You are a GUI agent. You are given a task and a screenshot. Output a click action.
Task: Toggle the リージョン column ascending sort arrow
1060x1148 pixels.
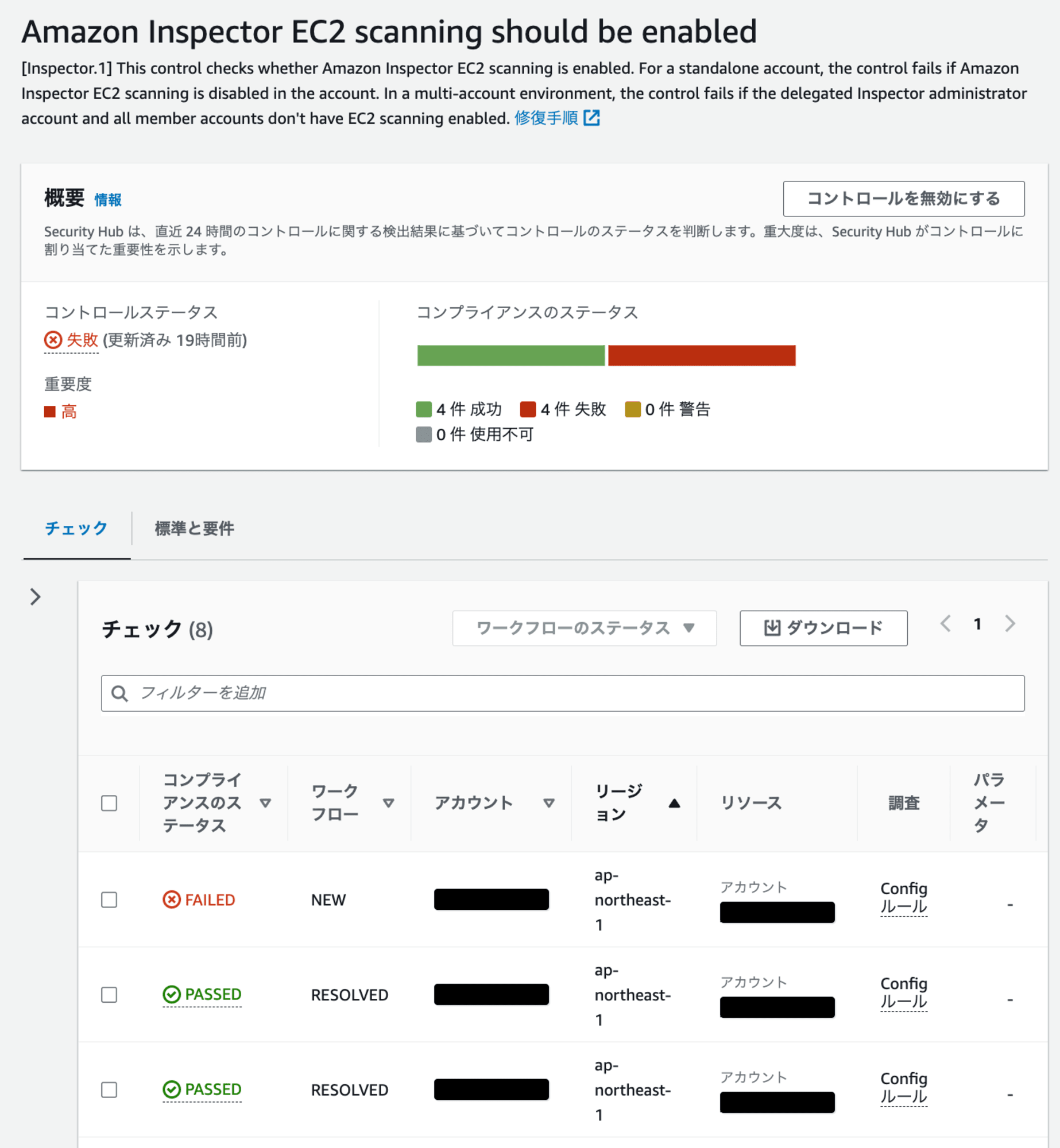click(x=674, y=803)
